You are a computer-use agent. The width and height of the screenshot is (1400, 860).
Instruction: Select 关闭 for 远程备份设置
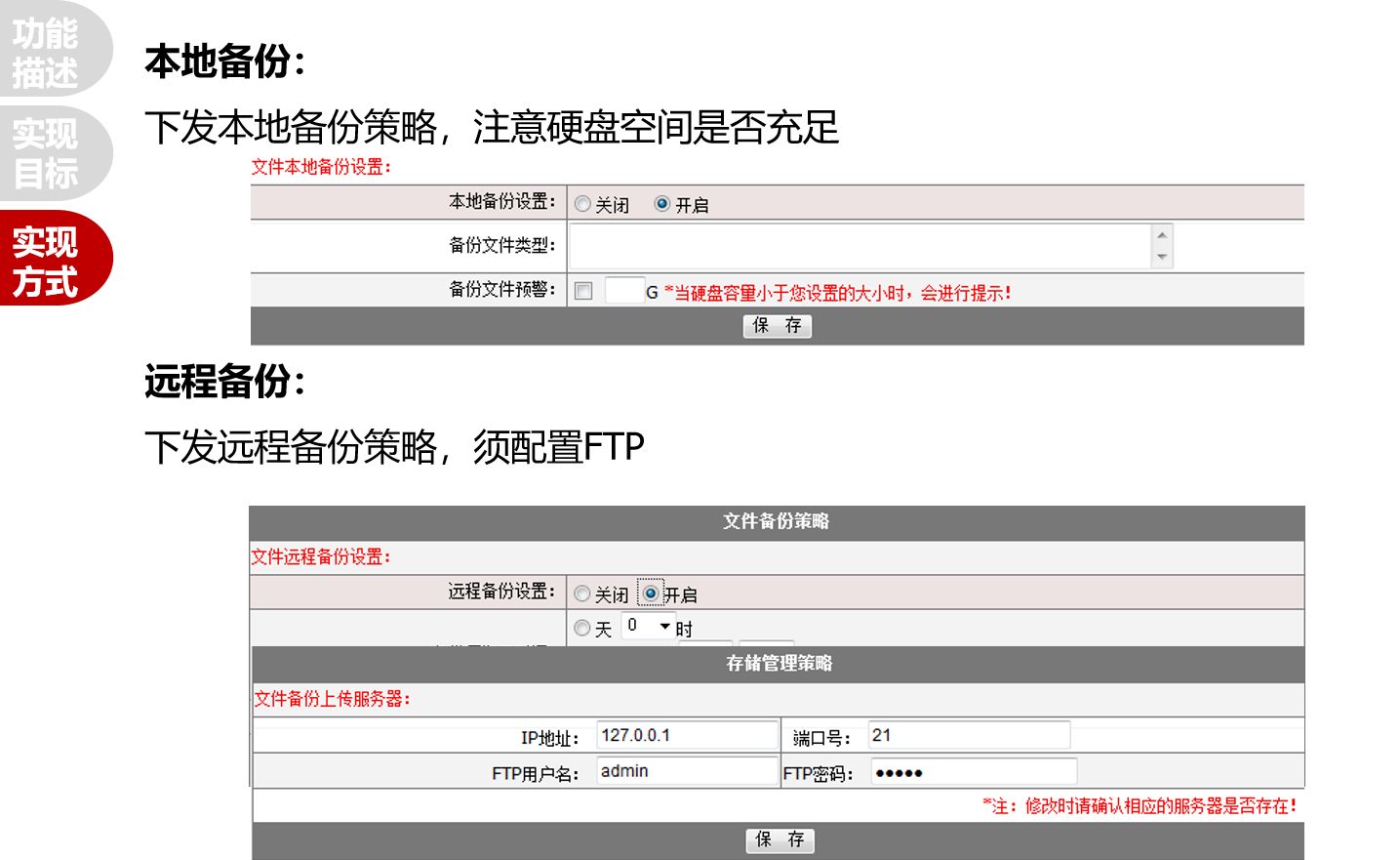pyautogui.click(x=582, y=594)
